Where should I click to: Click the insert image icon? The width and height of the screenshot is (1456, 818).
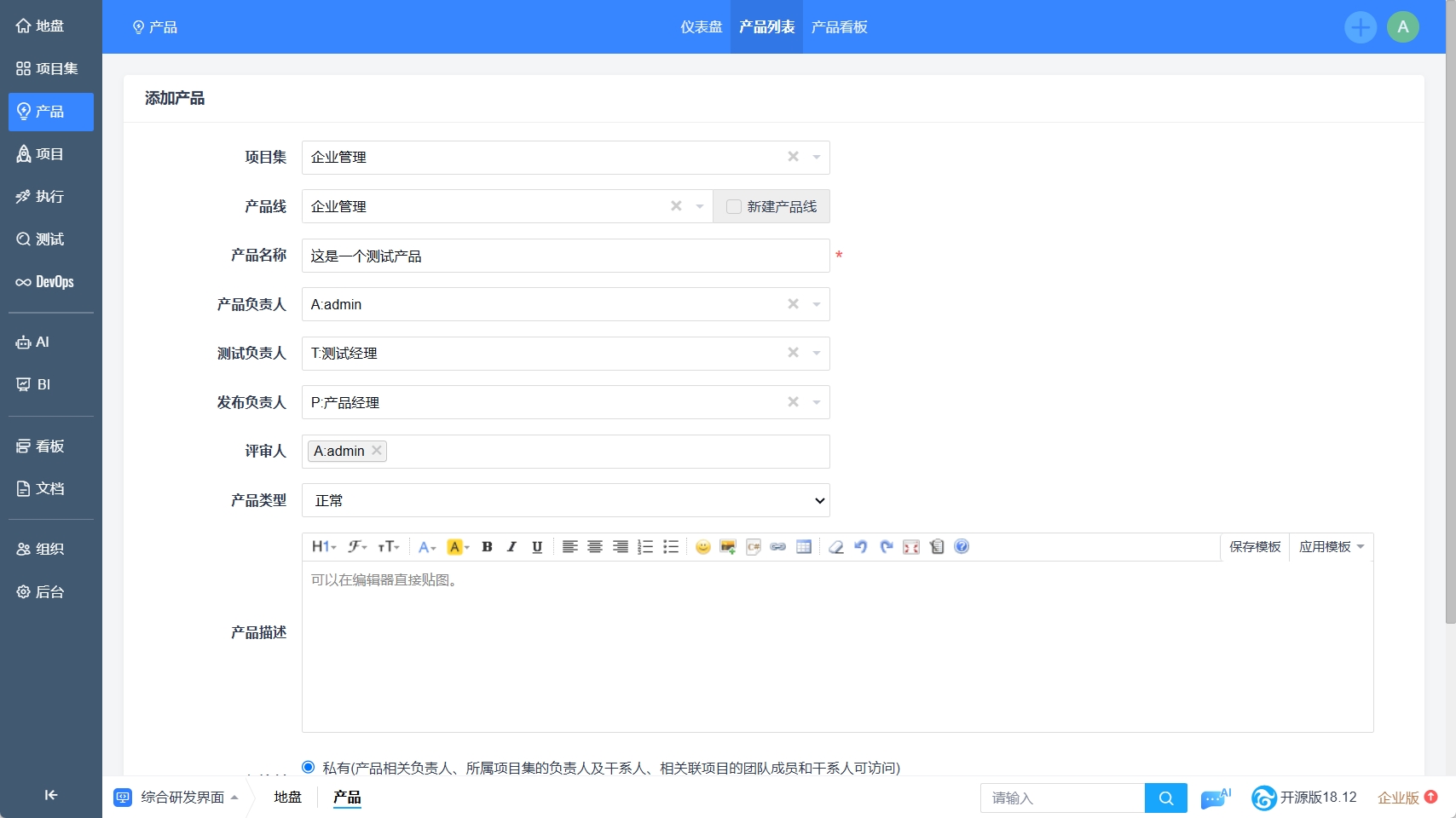pos(727,547)
